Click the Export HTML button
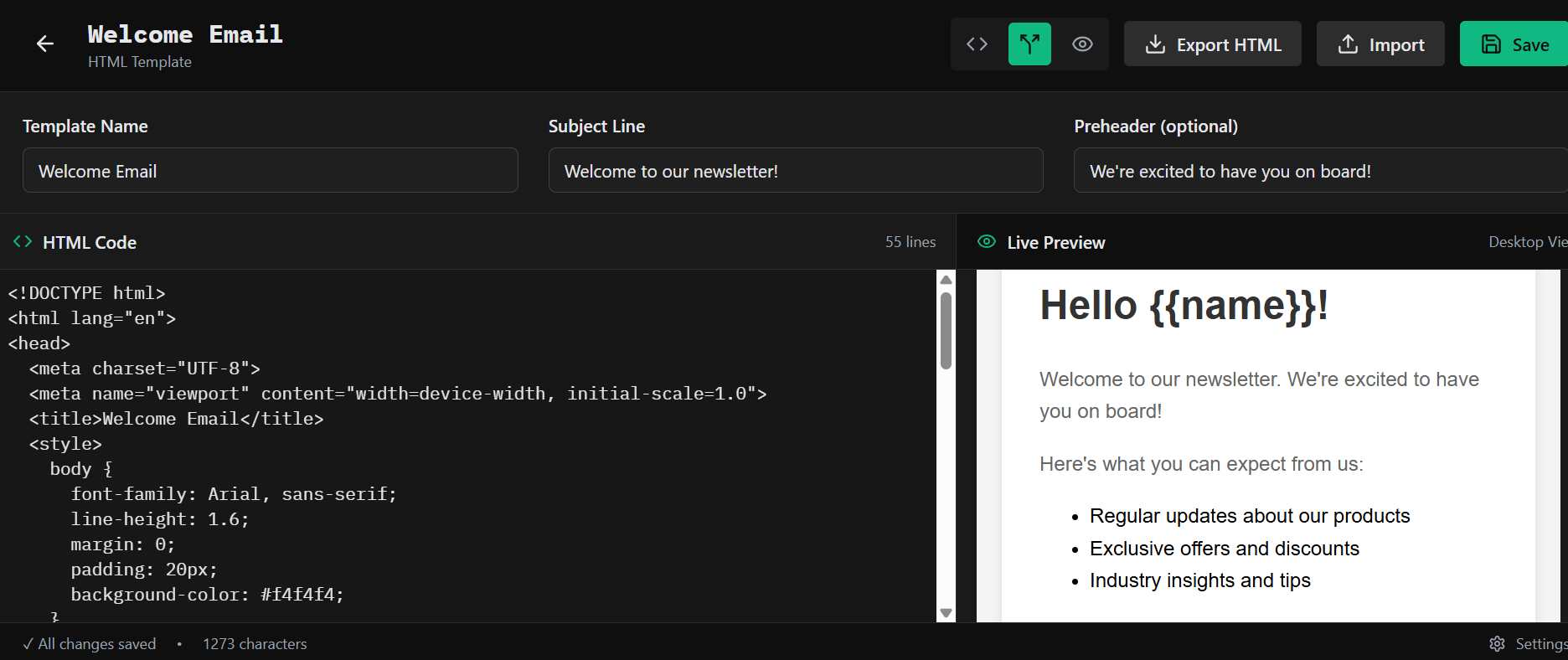 1212,44
